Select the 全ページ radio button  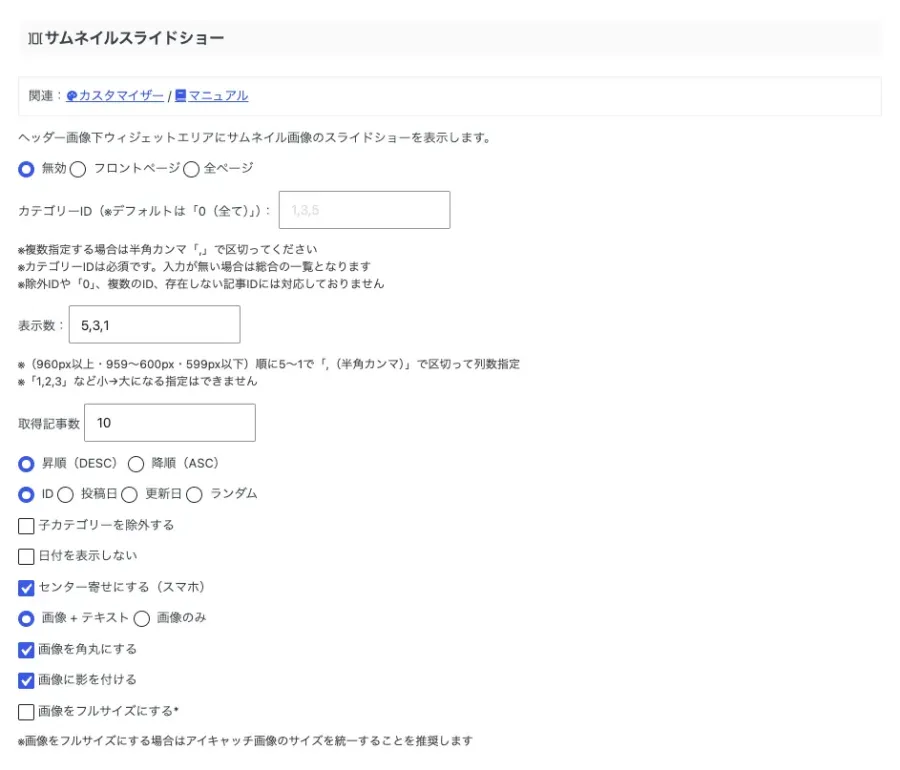(x=191, y=169)
